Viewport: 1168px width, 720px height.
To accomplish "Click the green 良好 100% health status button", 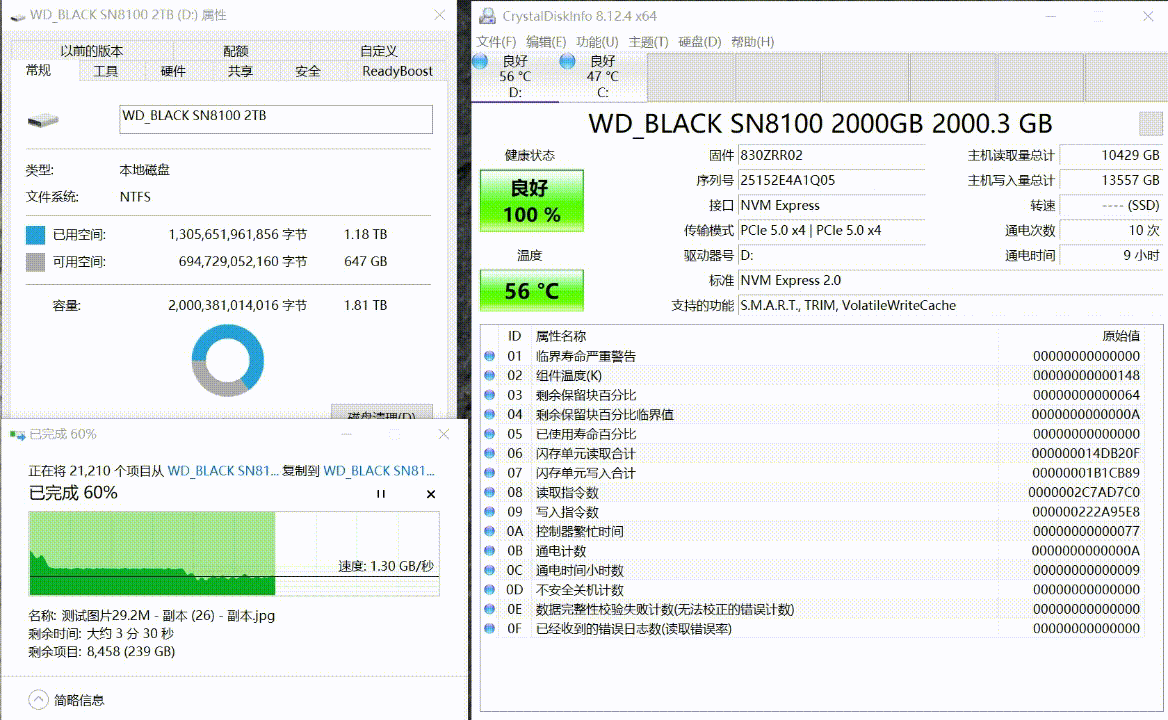I will 532,201.
